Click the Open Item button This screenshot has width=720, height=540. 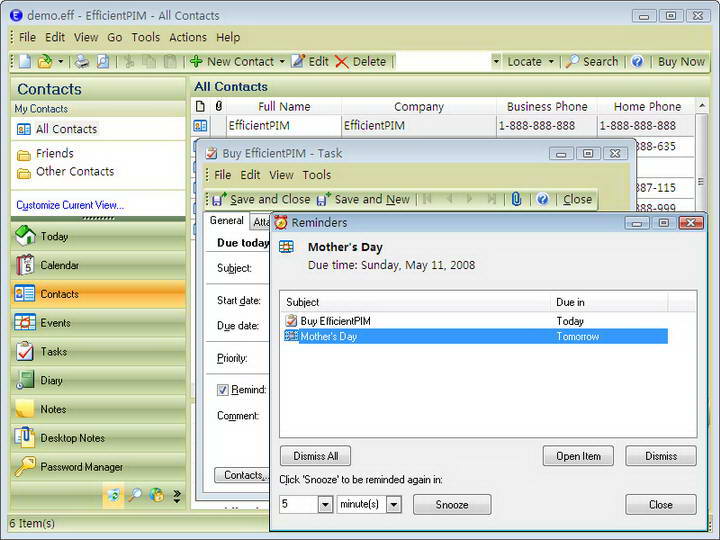[578, 456]
